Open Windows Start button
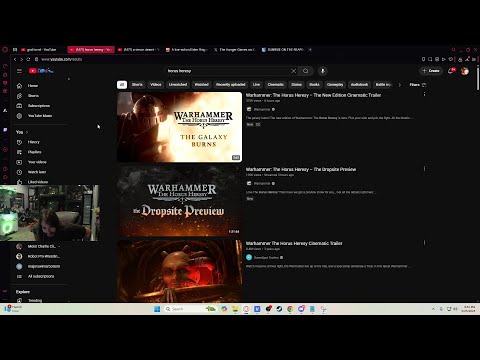This screenshot has height=360, width=480. tap(157, 309)
